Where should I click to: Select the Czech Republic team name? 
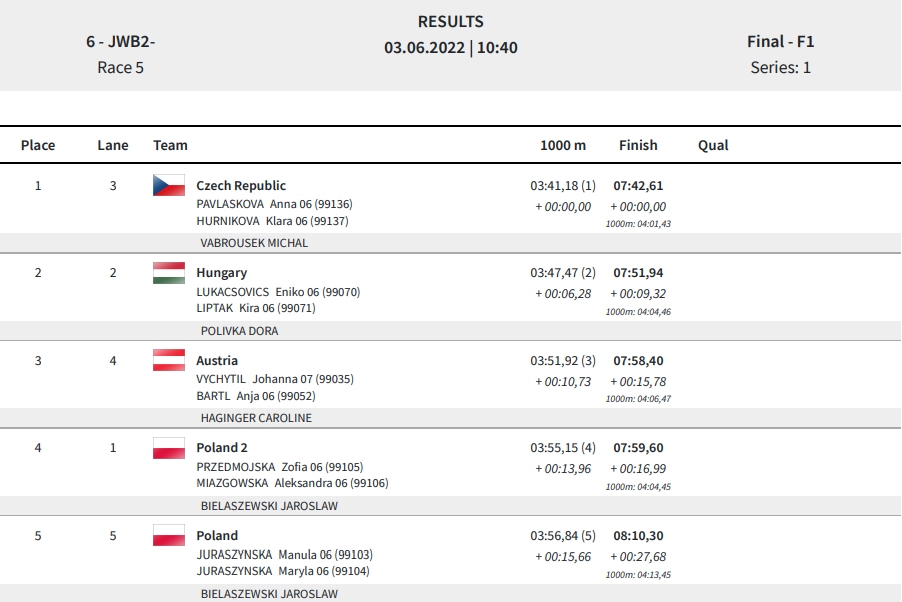(x=241, y=185)
